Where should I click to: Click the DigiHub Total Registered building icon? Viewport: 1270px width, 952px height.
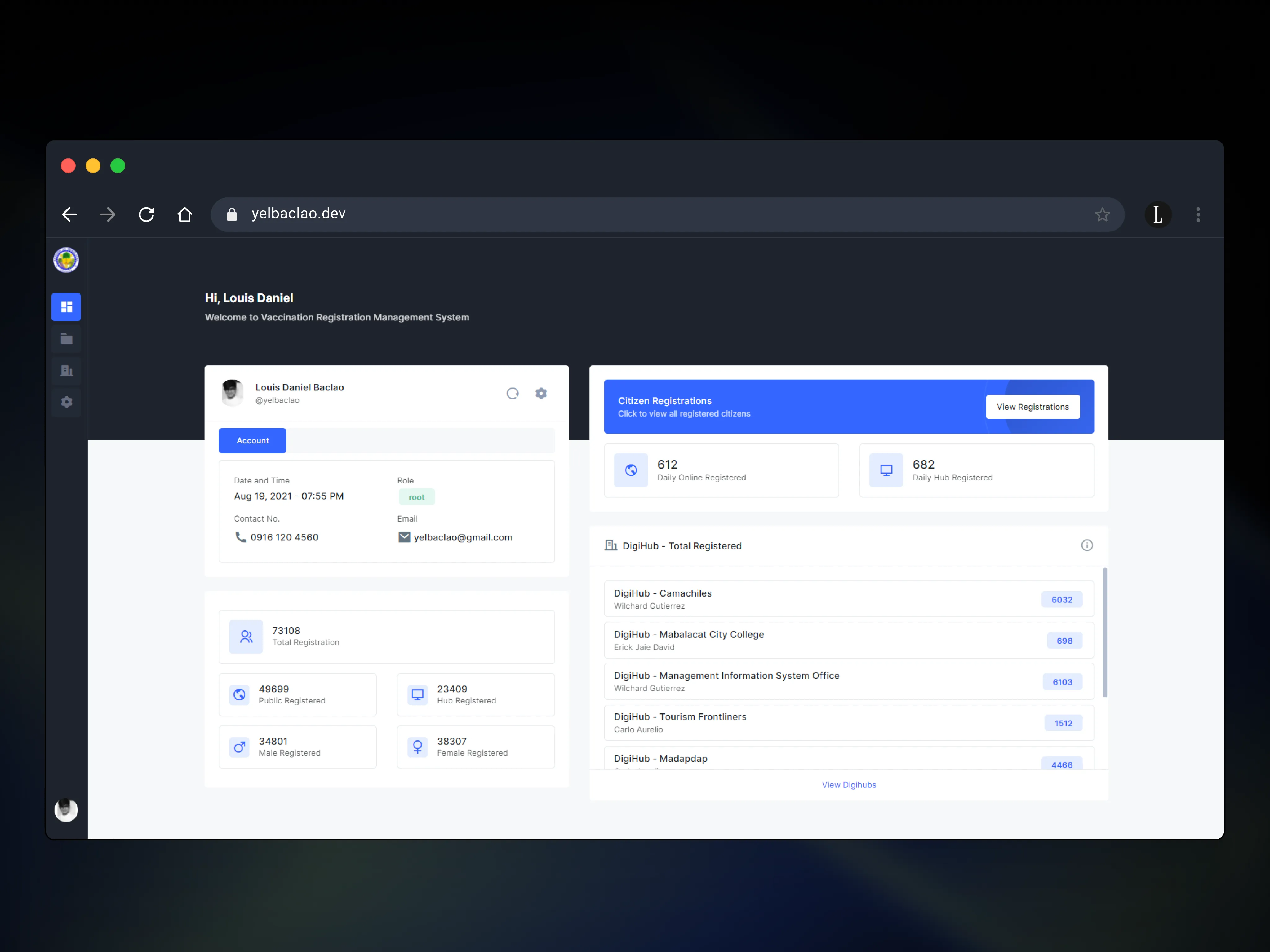610,545
